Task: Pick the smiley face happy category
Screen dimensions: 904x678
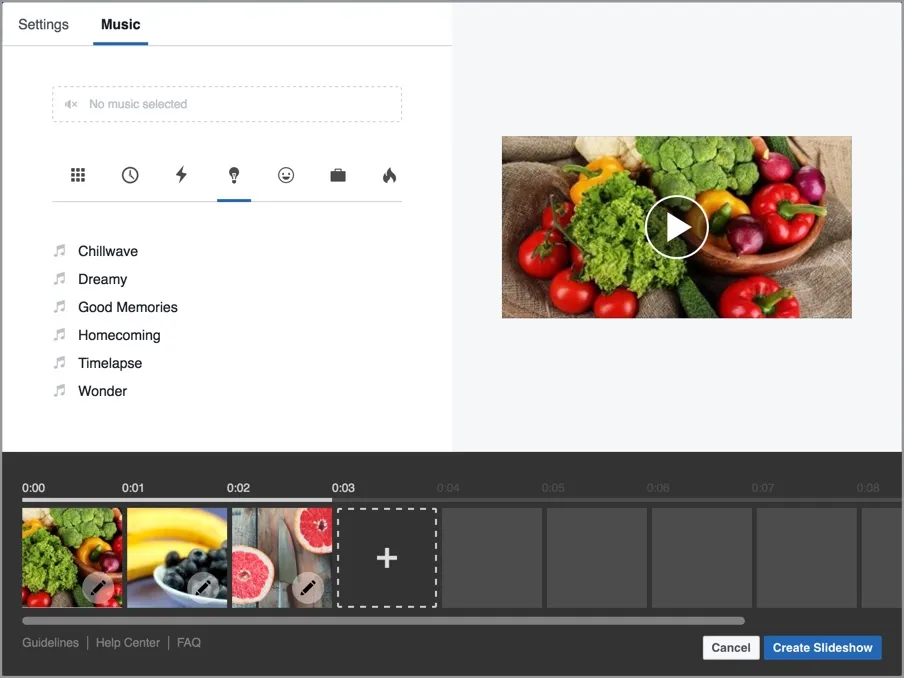Action: point(286,175)
